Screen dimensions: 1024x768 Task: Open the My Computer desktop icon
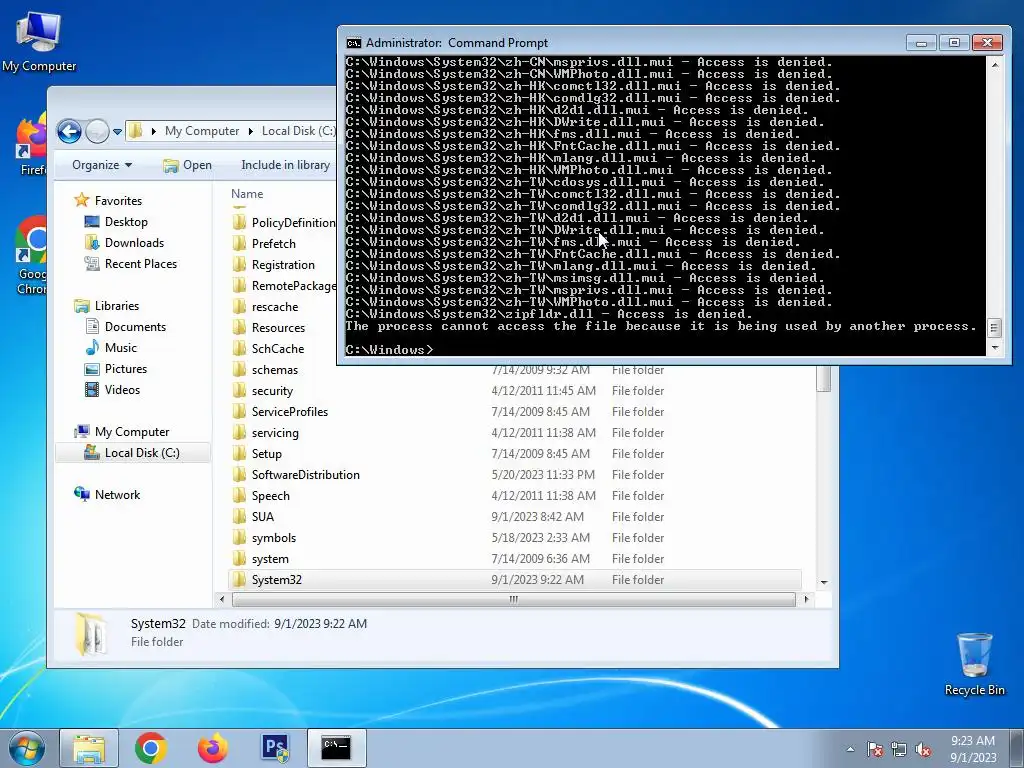(x=39, y=41)
